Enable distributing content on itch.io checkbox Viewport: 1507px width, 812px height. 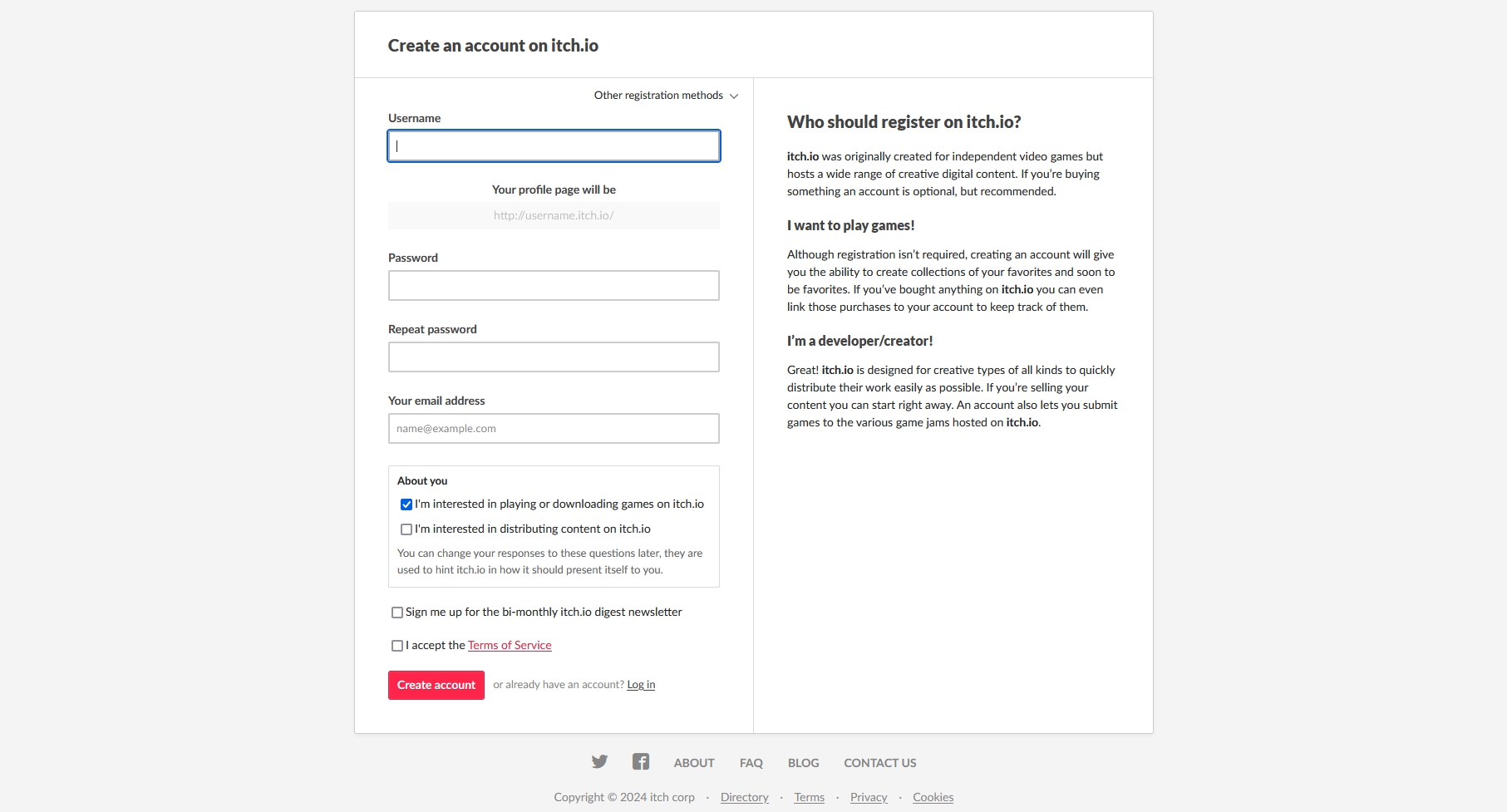pos(406,529)
